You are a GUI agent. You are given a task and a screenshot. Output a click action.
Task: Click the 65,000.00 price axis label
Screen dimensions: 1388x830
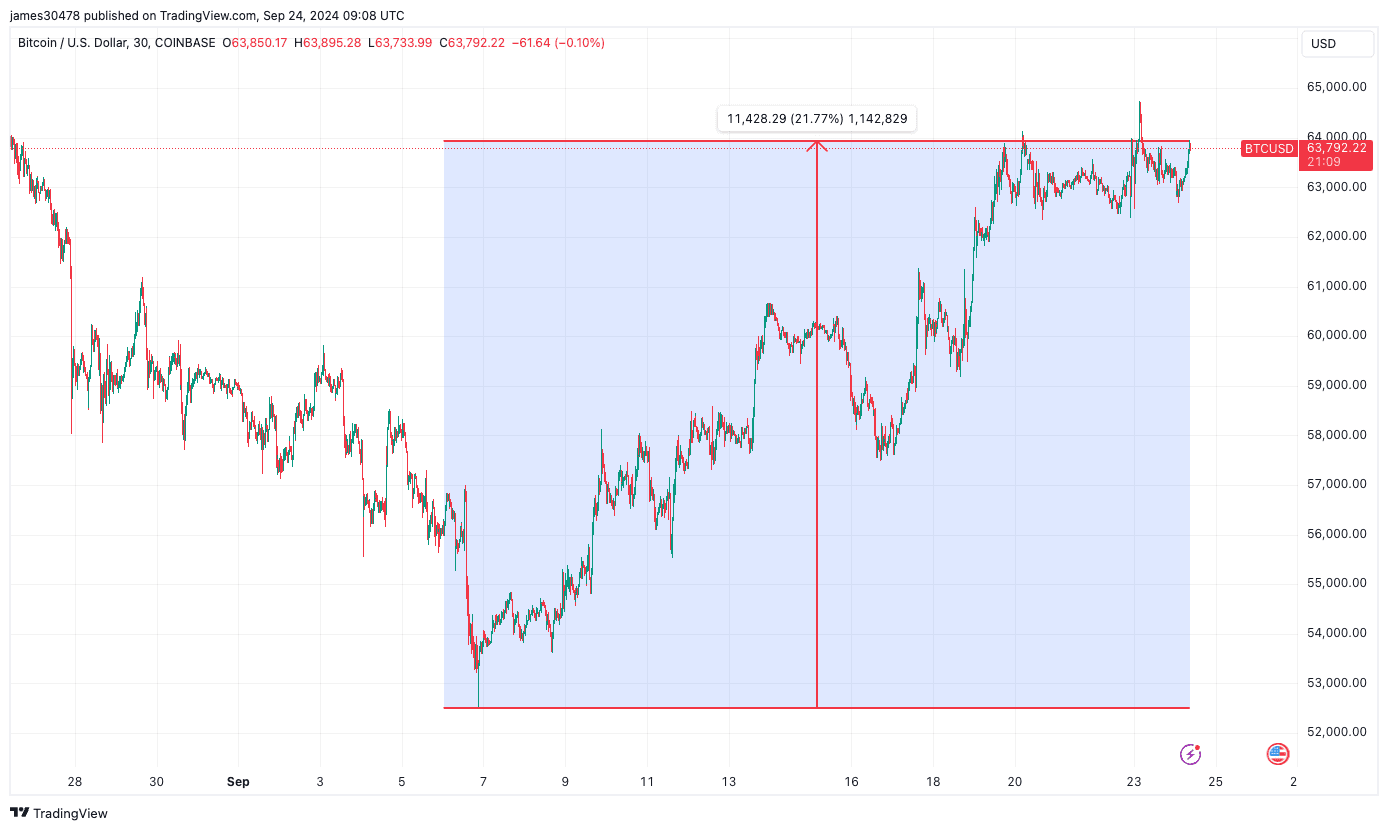coord(1336,87)
